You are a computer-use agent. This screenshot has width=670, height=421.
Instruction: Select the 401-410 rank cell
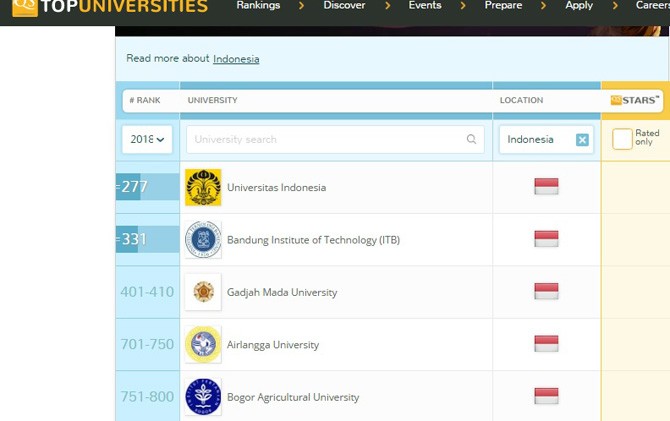coord(147,292)
